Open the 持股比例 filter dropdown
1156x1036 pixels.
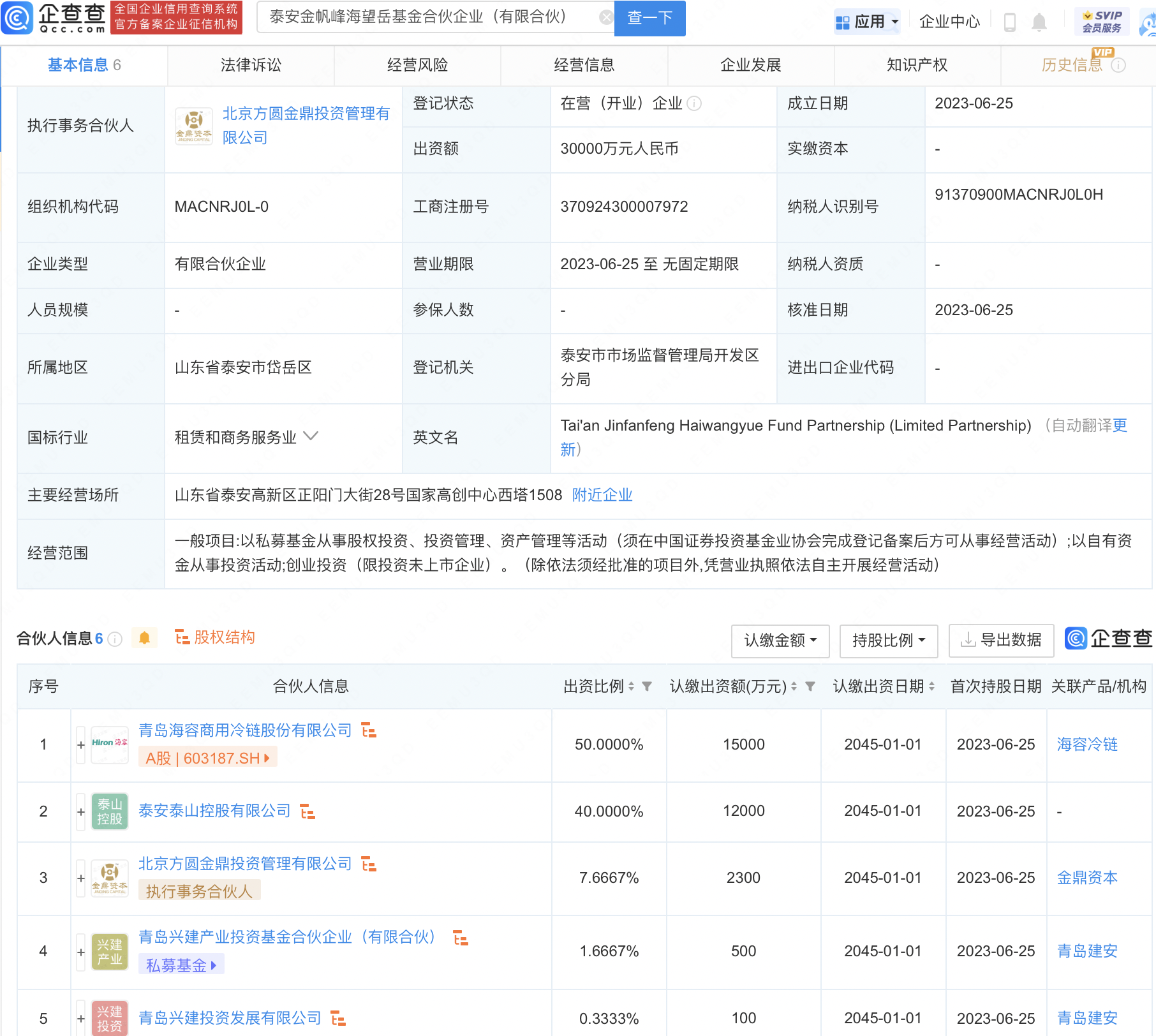889,640
